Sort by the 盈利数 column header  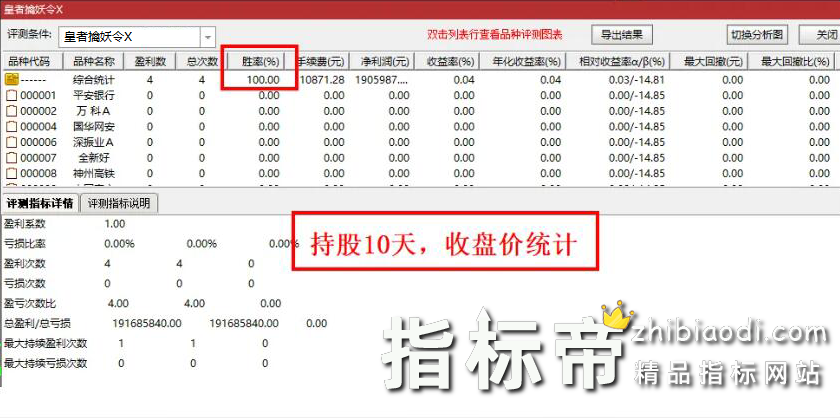[x=150, y=61]
